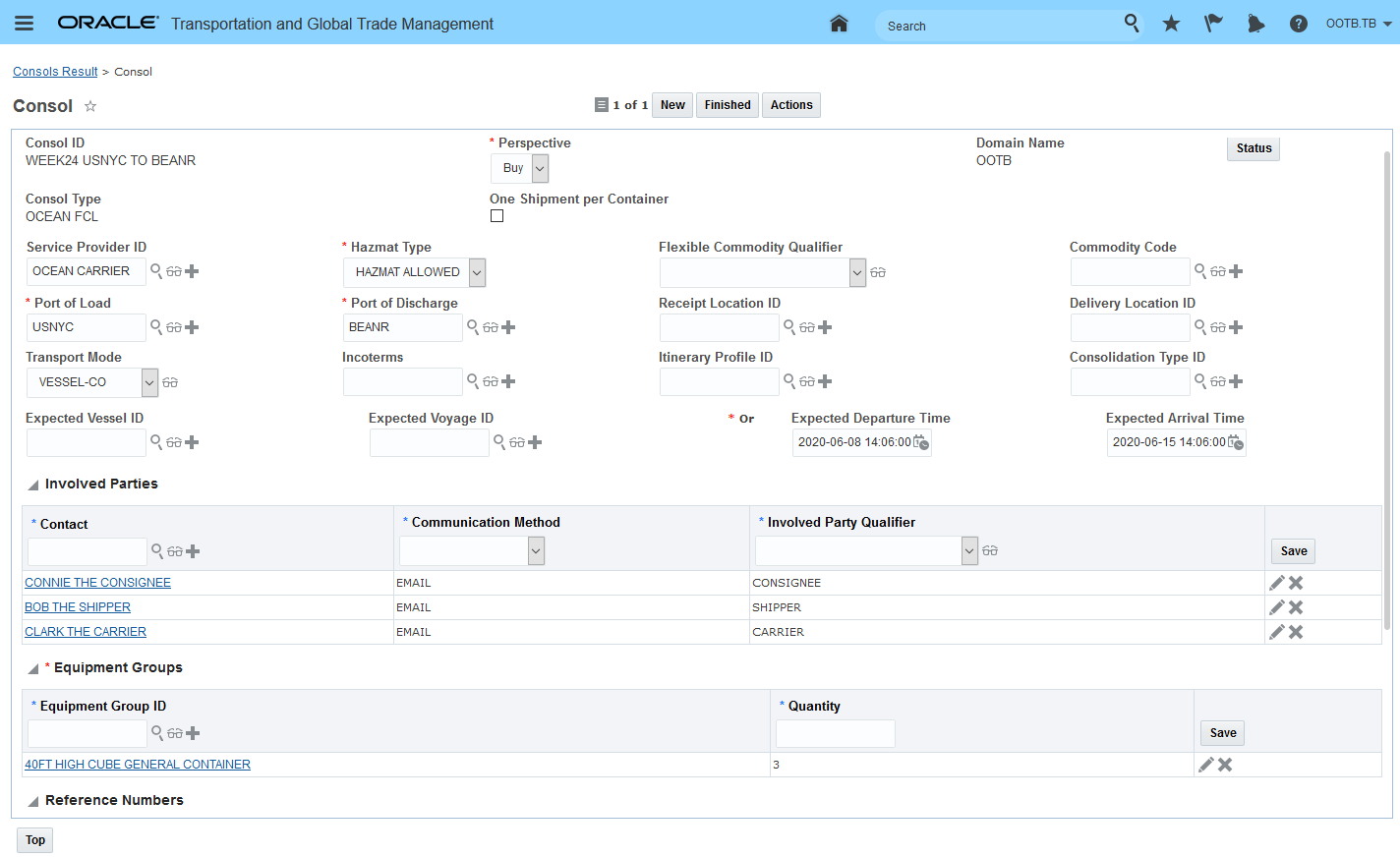The width and height of the screenshot is (1400, 857).
Task: Open the flag icon in header
Action: tap(1213, 24)
